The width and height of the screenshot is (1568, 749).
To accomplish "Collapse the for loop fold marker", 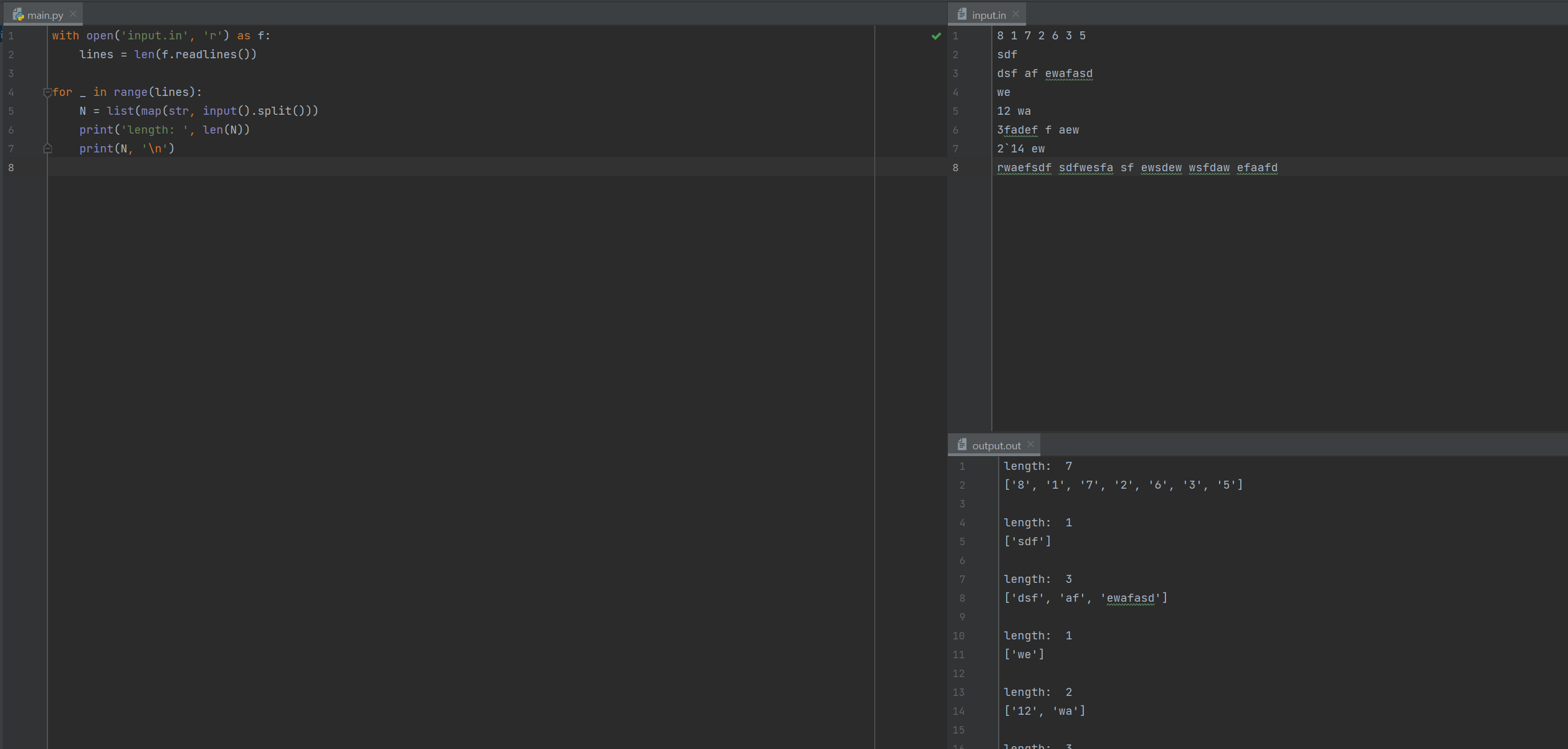I will (47, 92).
